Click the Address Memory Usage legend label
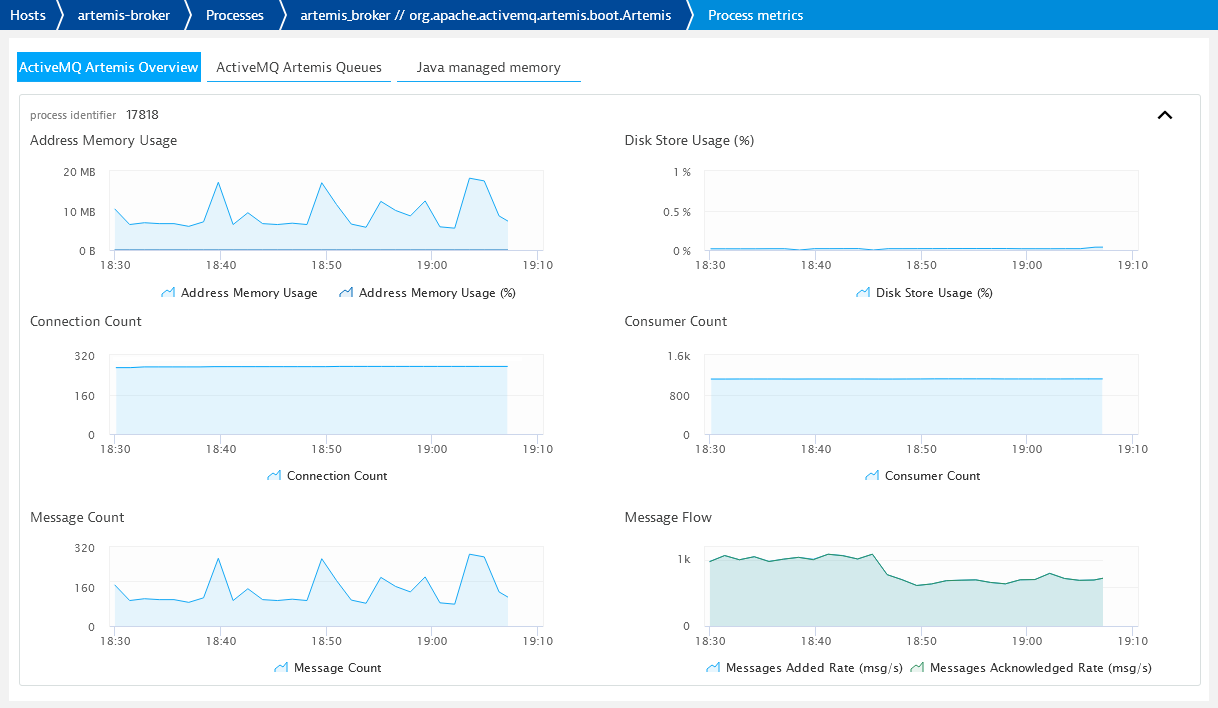 click(249, 293)
